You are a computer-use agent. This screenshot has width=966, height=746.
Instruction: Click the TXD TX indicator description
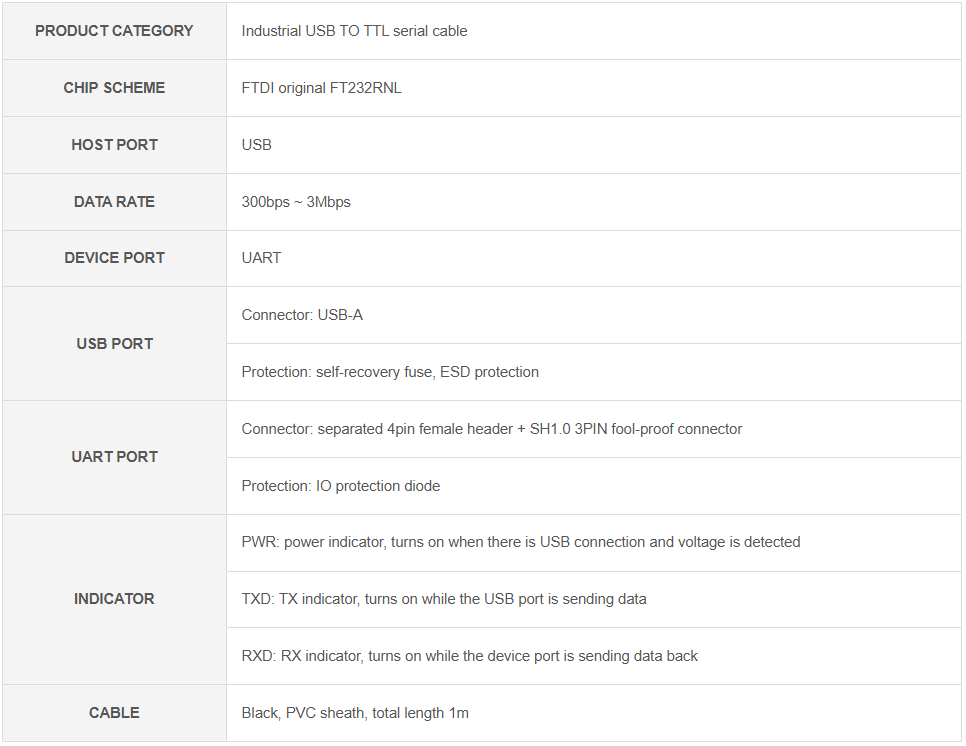click(x=444, y=599)
